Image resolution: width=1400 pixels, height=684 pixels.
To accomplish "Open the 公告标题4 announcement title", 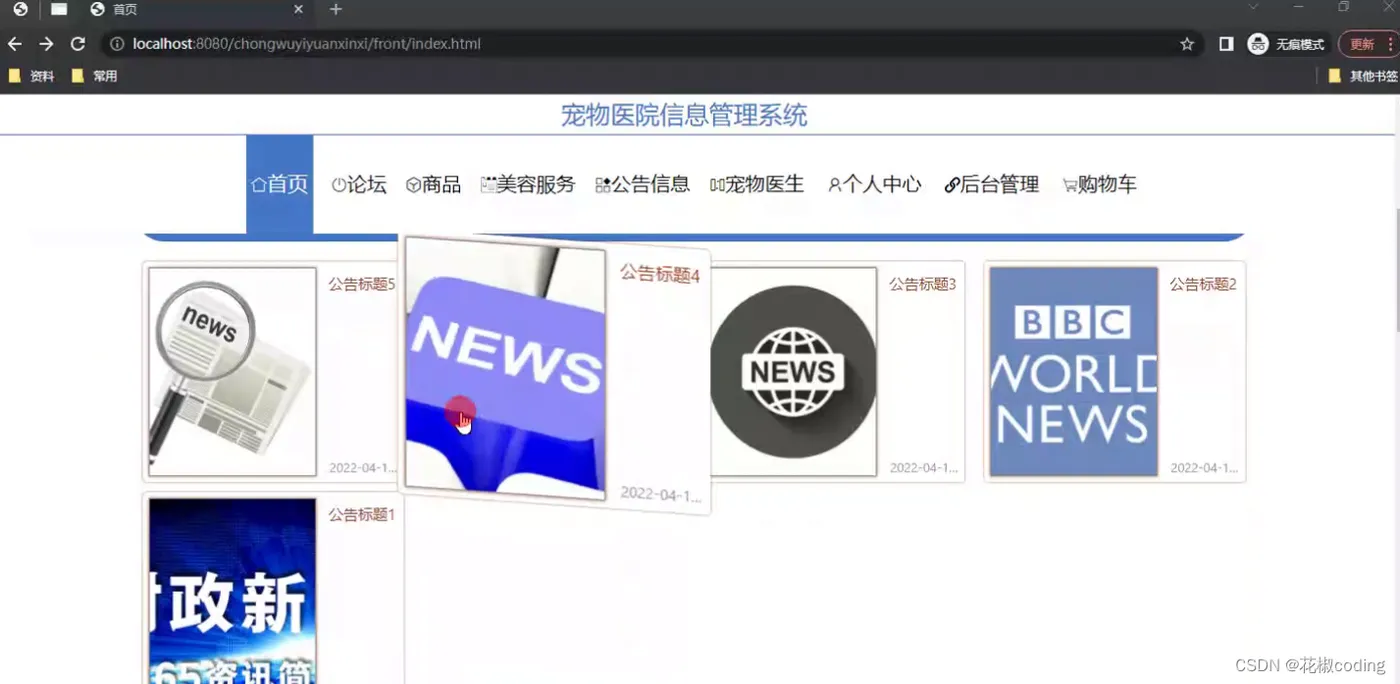I will tap(660, 274).
